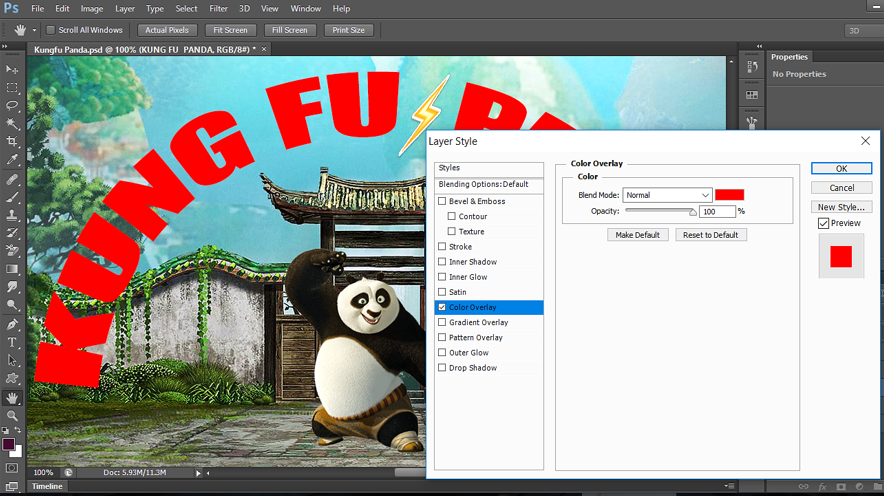Open the Edit menu
This screenshot has height=496, width=884.
62,8
